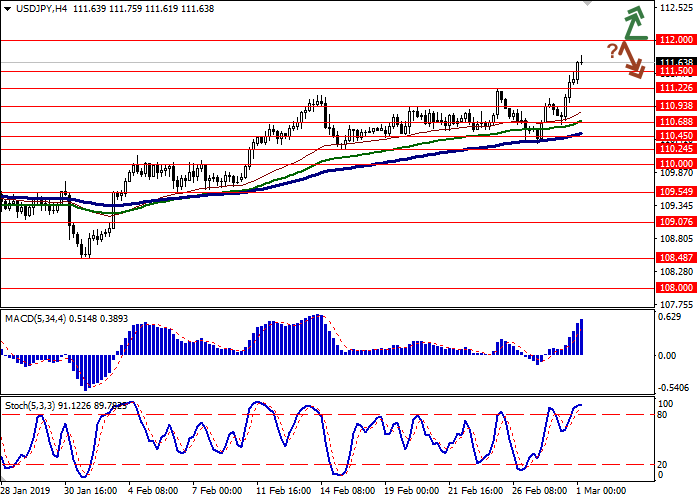Viewport: 700px width, 500px height.
Task: Click the 108.000 bottom price label
Action: pyautogui.click(x=677, y=287)
